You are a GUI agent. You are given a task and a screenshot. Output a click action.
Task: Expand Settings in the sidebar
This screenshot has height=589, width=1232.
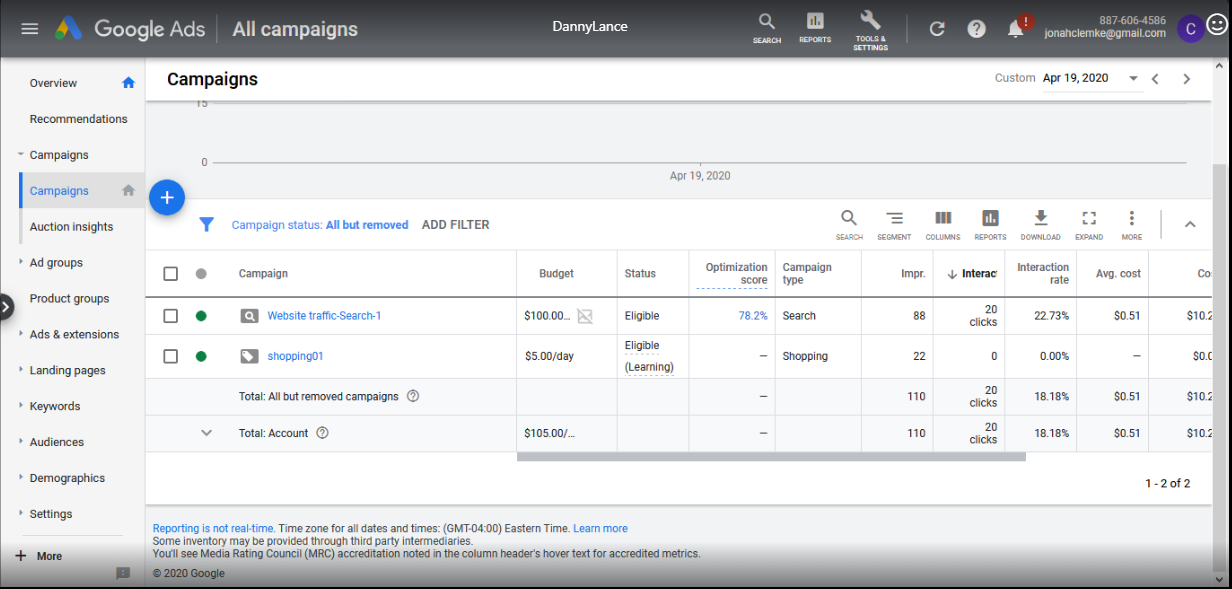[x=21, y=514]
